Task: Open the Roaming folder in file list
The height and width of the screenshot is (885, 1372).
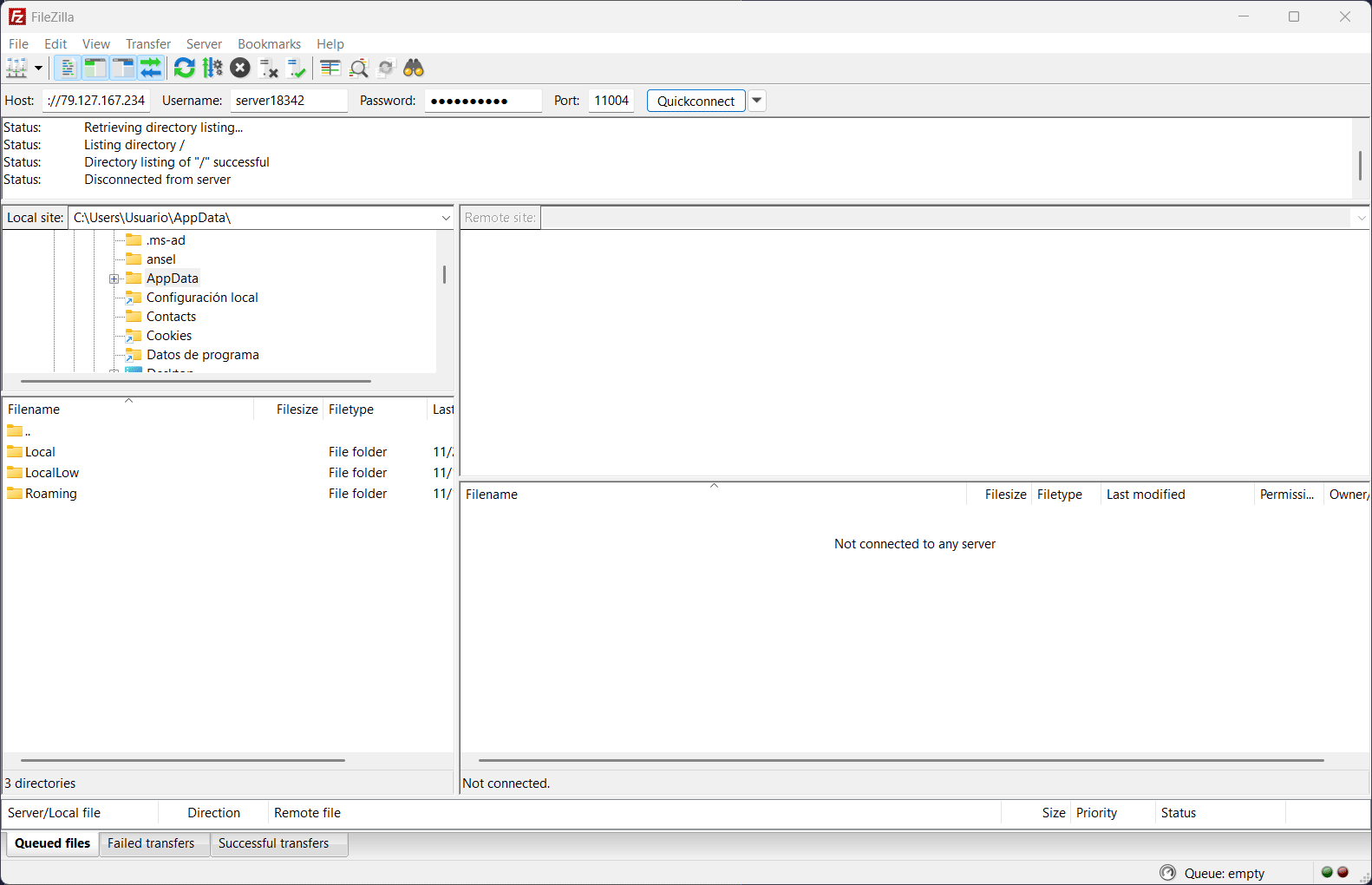Action: (50, 494)
